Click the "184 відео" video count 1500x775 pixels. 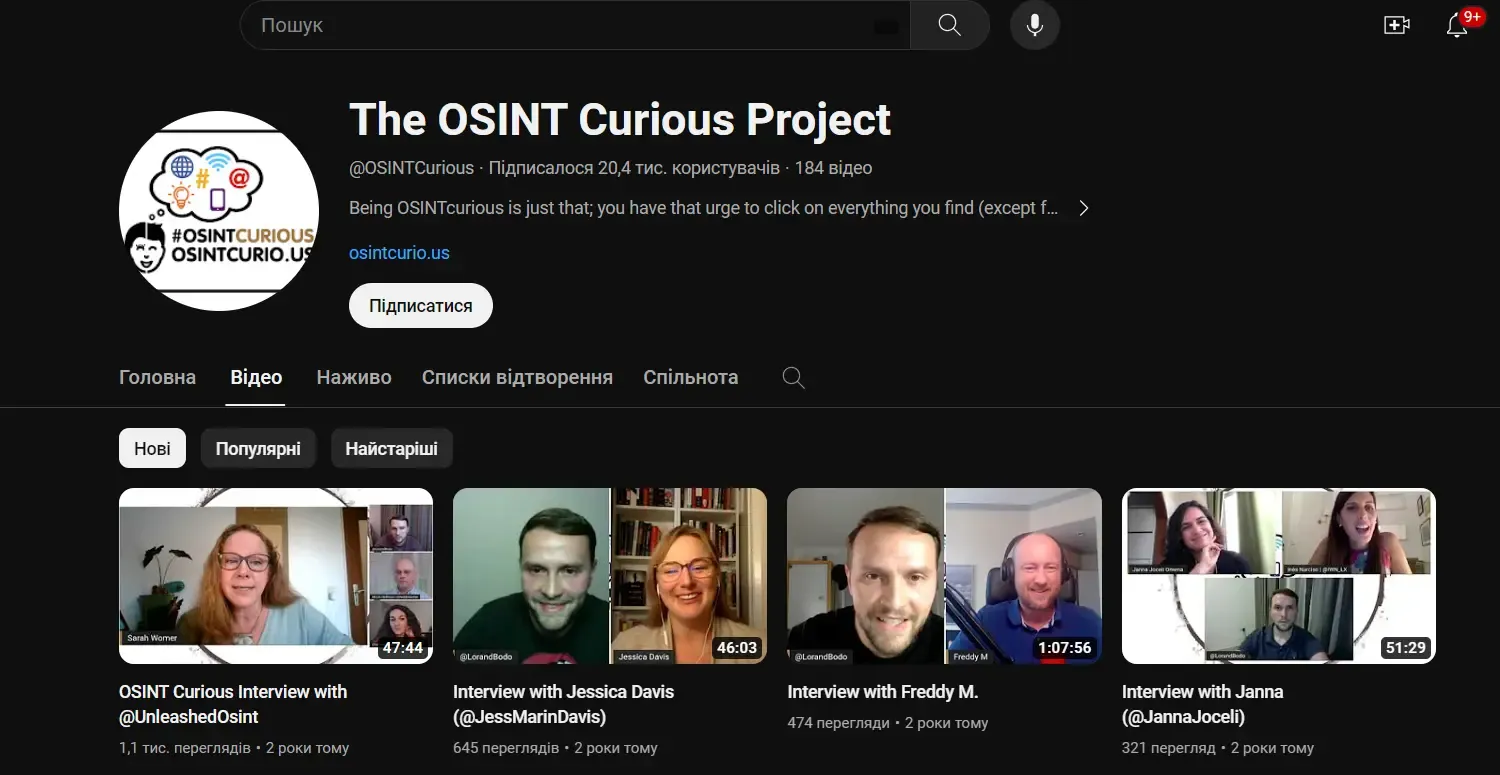(833, 168)
